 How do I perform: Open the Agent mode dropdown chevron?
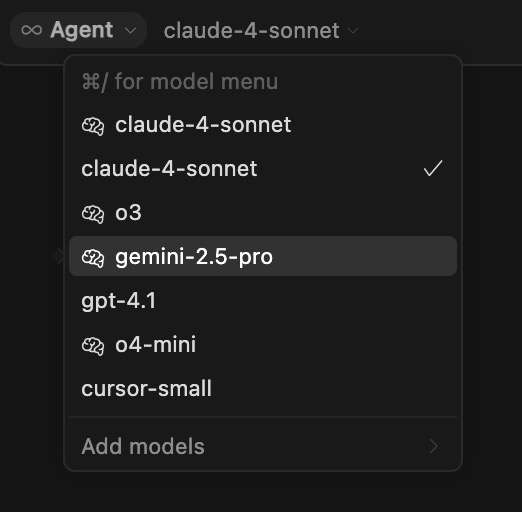pos(130,31)
